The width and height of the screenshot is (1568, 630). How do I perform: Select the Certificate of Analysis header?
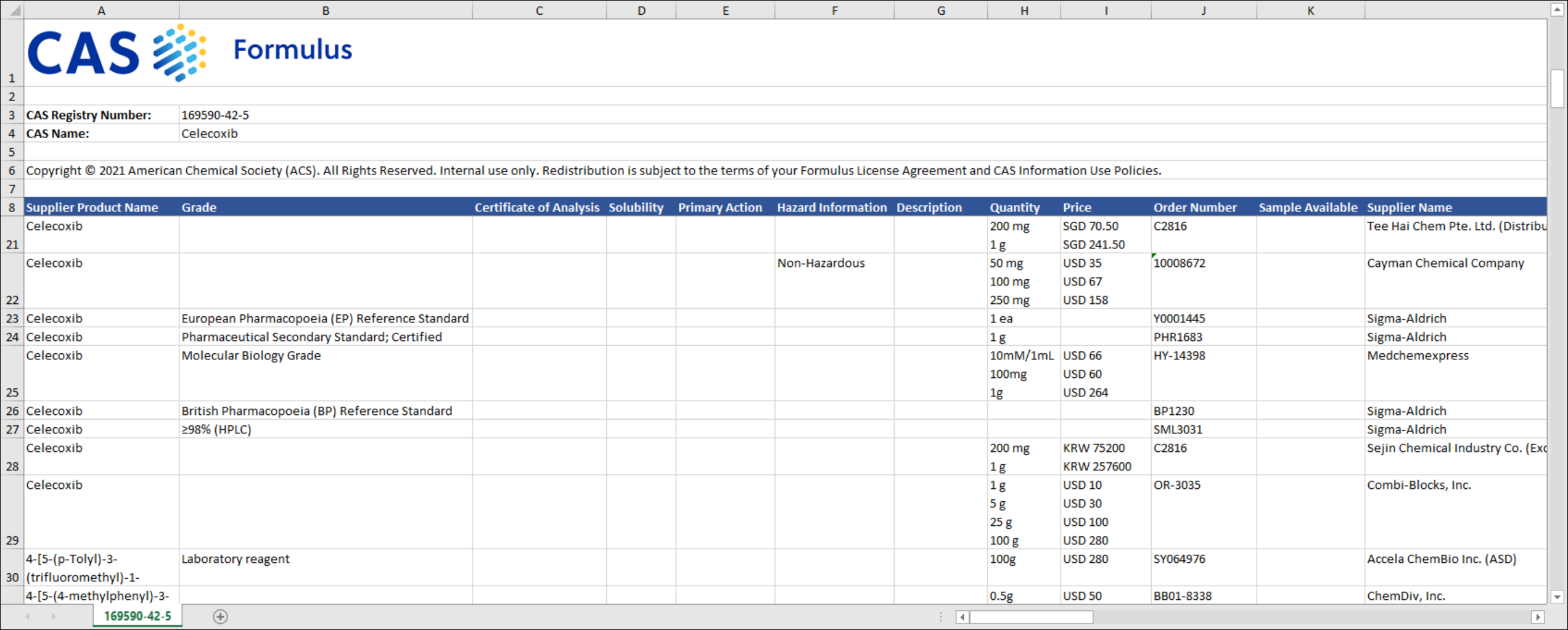[x=540, y=207]
